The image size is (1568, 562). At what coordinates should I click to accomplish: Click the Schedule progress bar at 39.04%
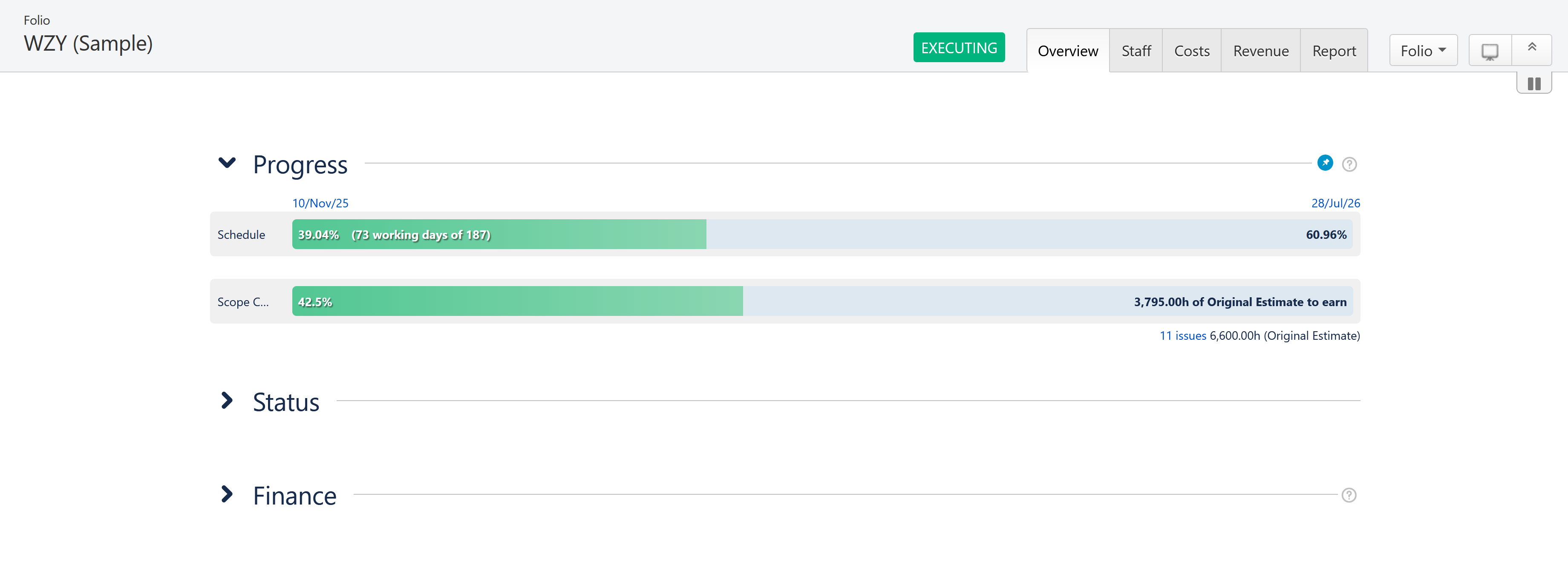pos(499,235)
